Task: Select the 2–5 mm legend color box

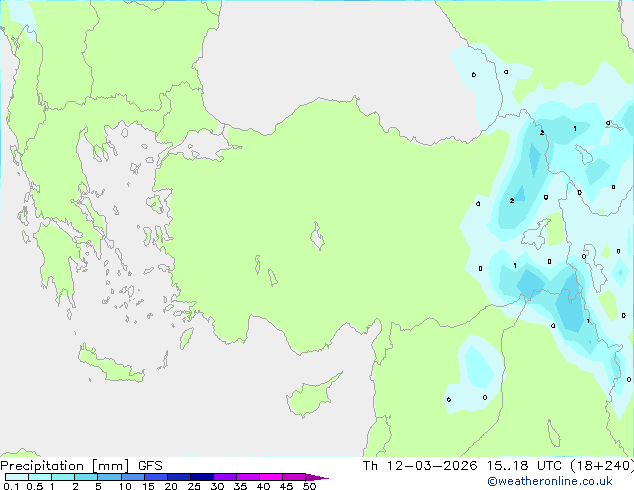Action: pos(86,477)
